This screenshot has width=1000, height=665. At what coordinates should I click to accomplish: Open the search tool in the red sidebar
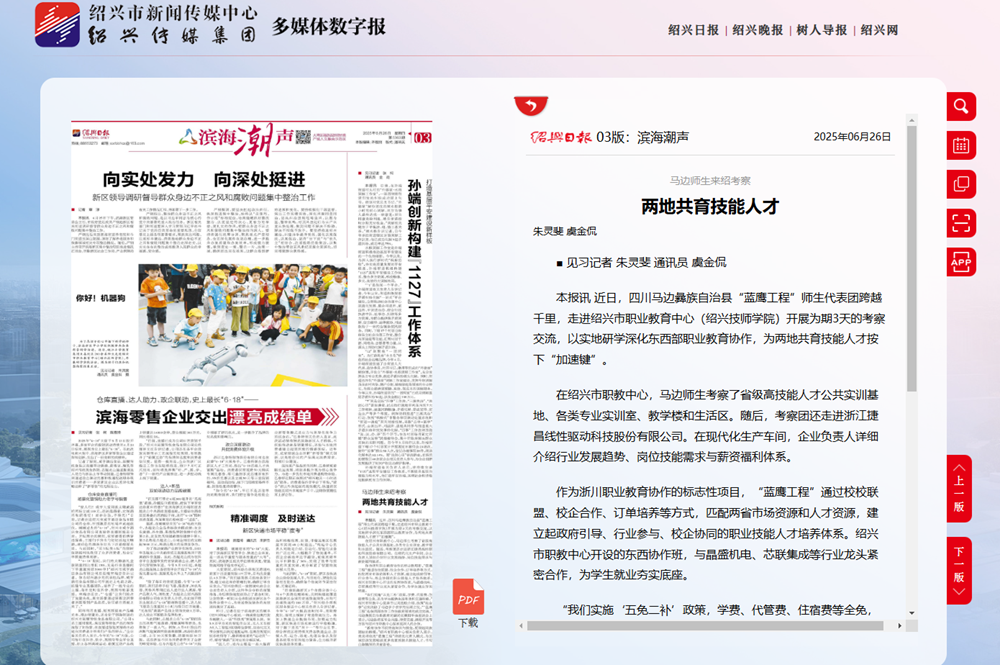point(961,106)
